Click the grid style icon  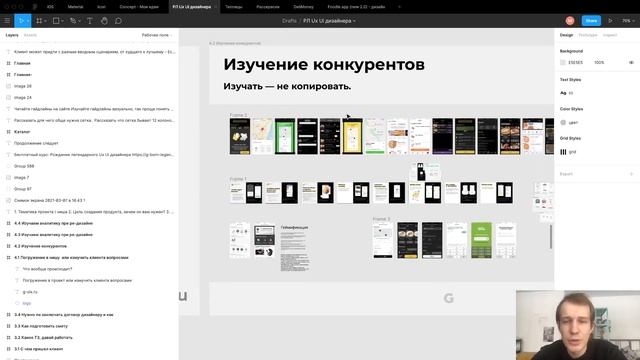[x=563, y=152]
